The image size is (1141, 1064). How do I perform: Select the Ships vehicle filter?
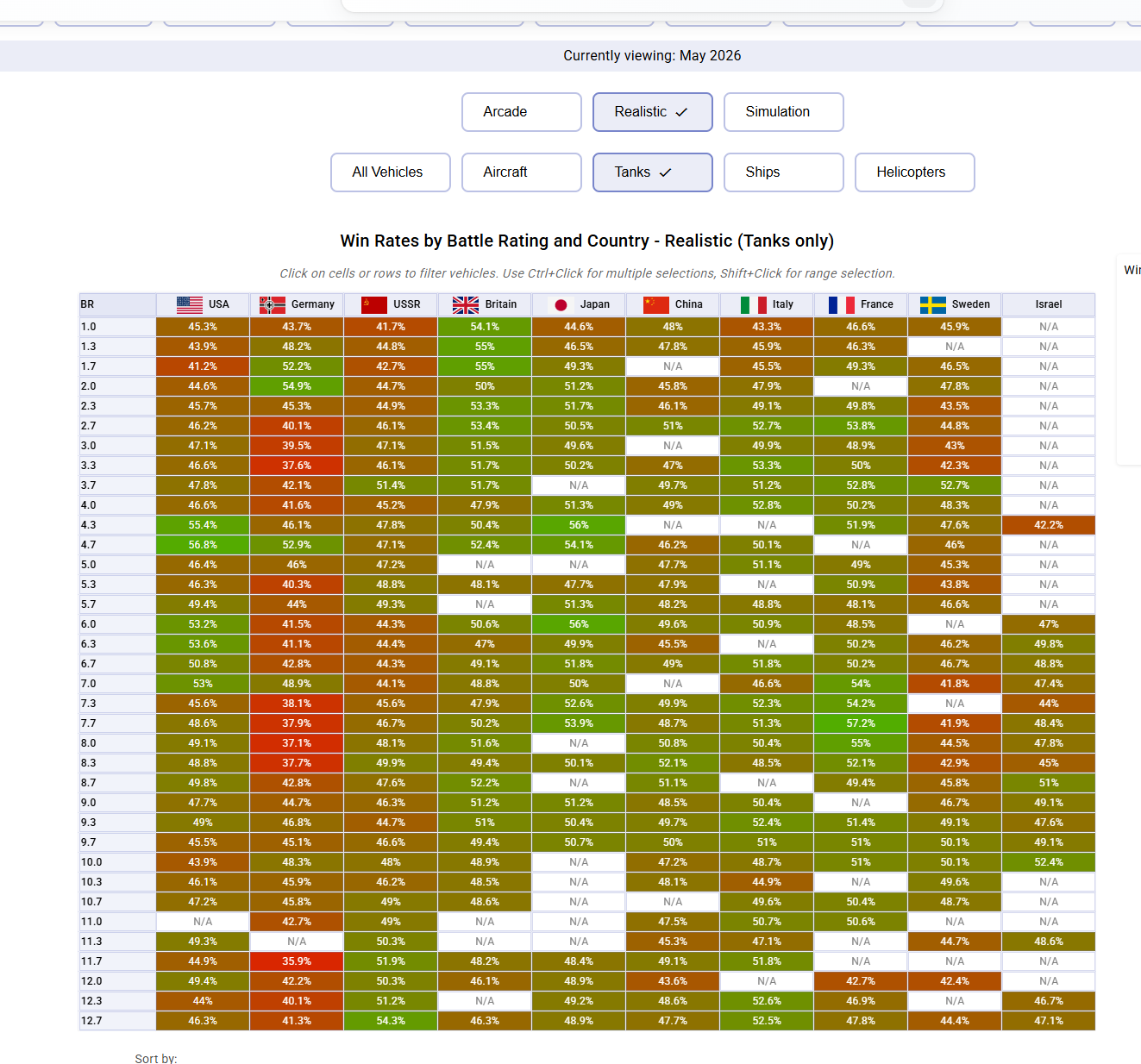pyautogui.click(x=784, y=172)
